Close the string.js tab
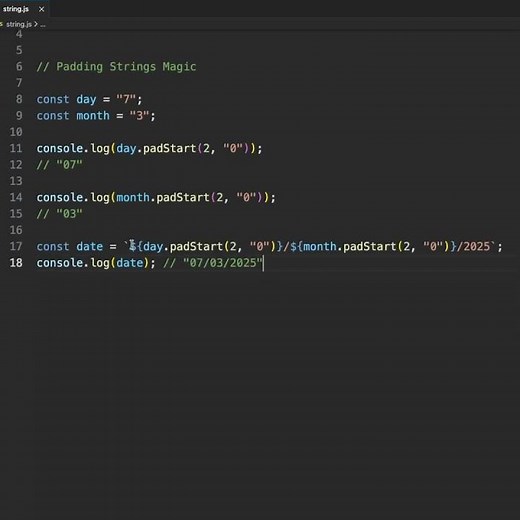The height and width of the screenshot is (520, 520). click(x=41, y=9)
